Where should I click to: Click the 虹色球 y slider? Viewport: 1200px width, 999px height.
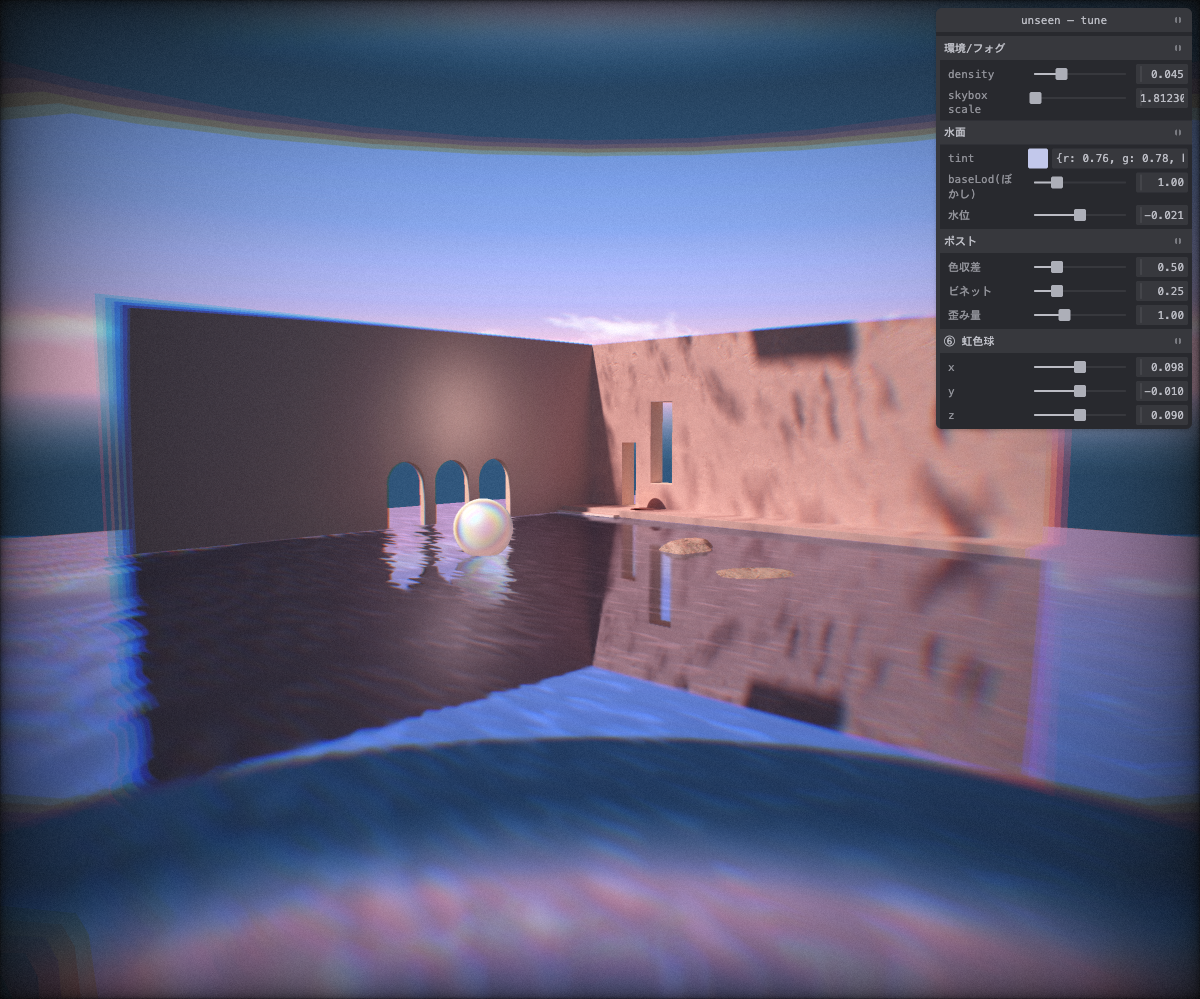click(x=1079, y=391)
